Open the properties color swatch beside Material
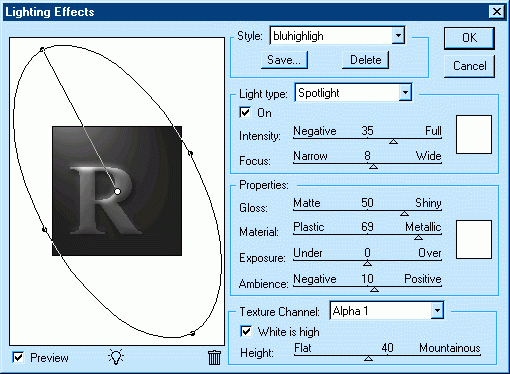The height and width of the screenshot is (374, 510). (474, 239)
